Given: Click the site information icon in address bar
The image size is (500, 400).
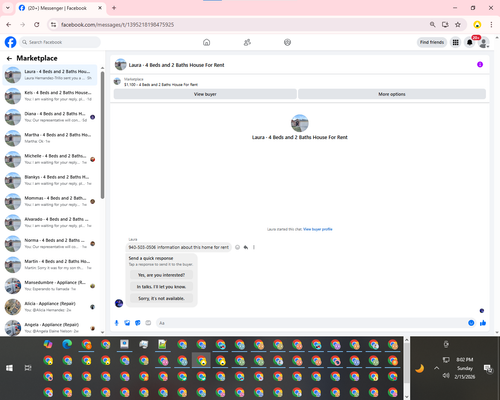Looking at the screenshot, I should pos(53,25).
